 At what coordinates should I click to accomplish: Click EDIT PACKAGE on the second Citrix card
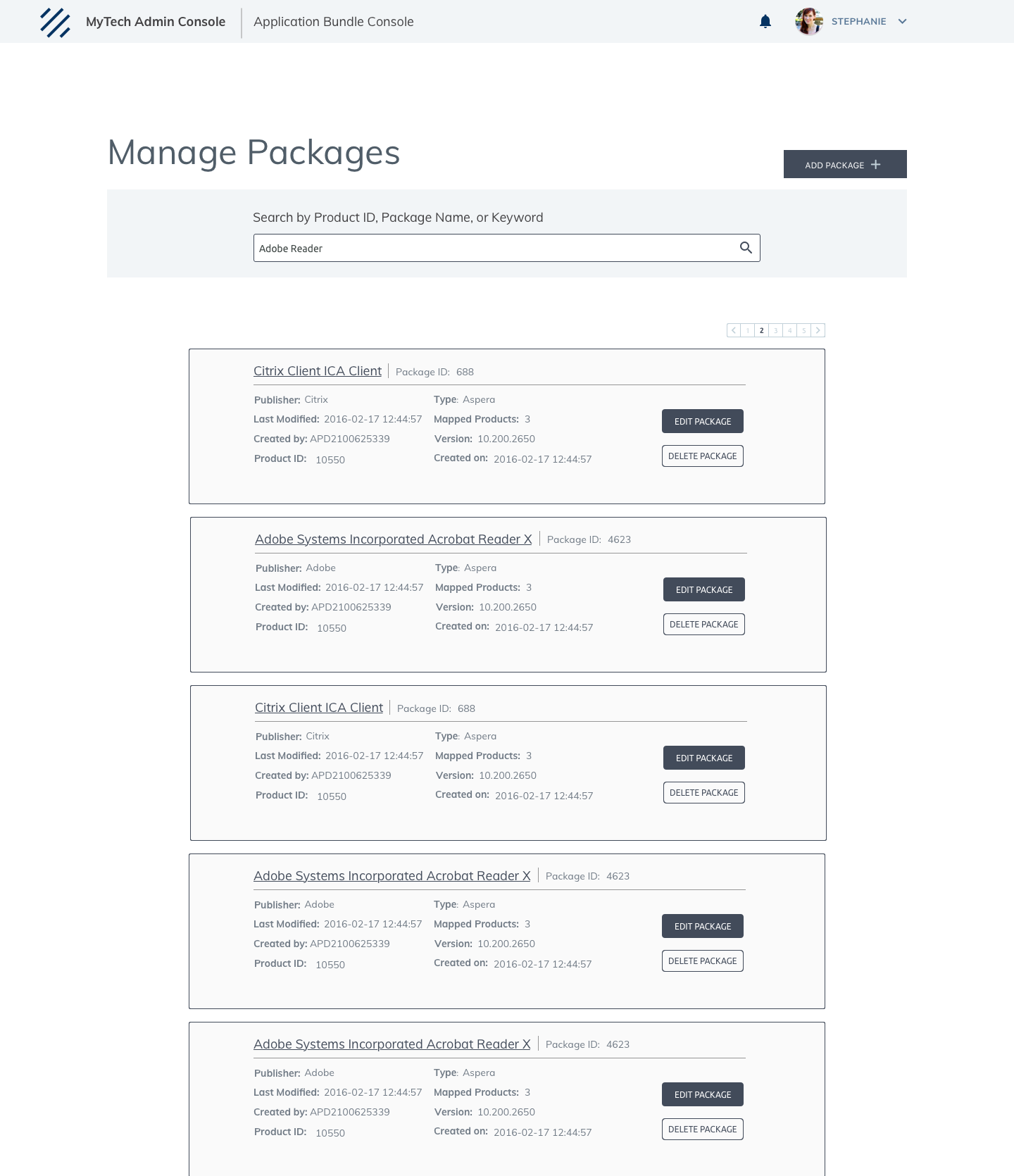coord(704,758)
